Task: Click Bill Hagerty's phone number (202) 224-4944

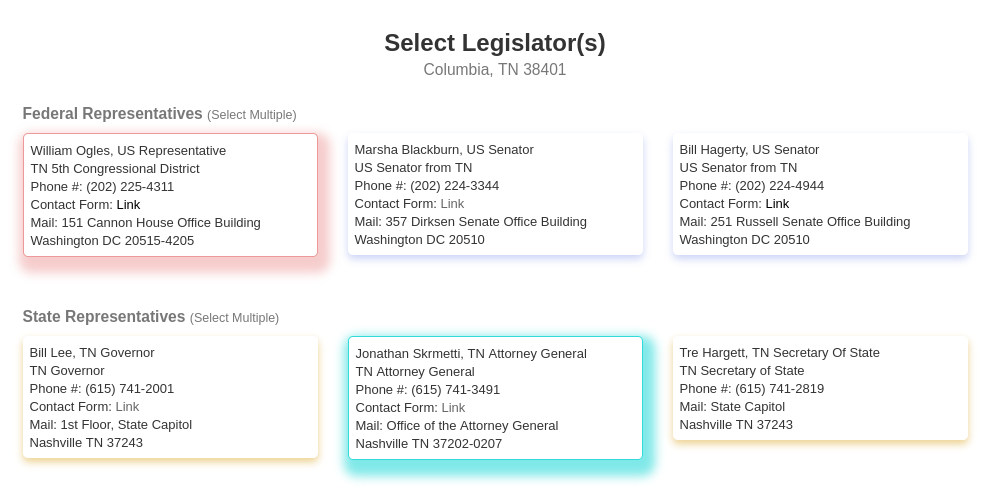Action: tap(779, 186)
